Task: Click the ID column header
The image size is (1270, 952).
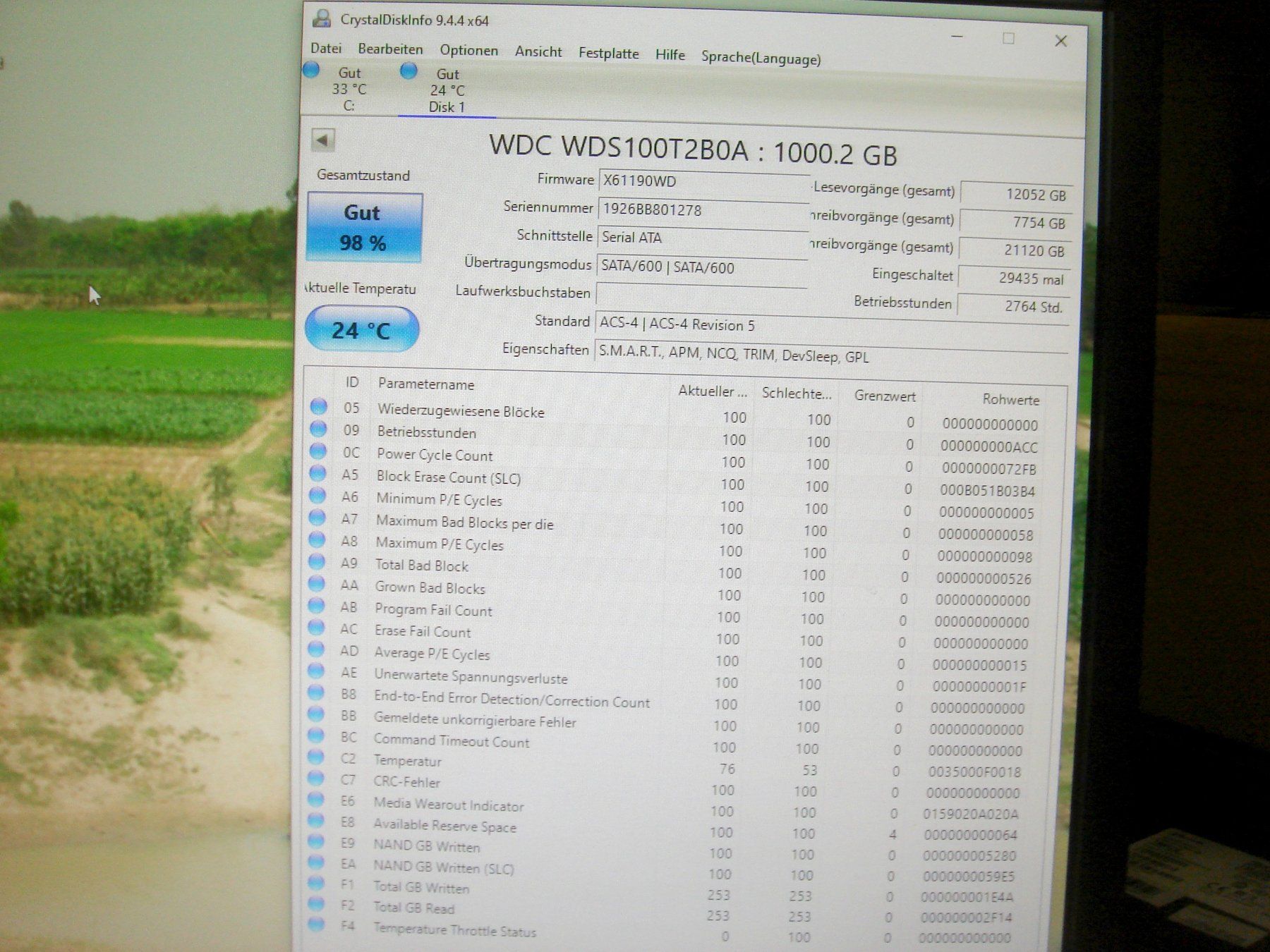Action: pyautogui.click(x=352, y=382)
